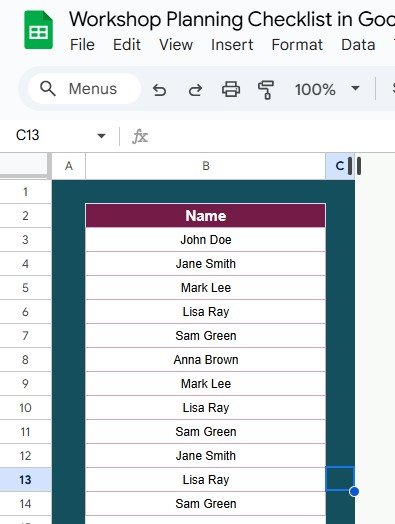Click Mark Lee in row 9
This screenshot has height=524, width=395.
[x=206, y=384]
